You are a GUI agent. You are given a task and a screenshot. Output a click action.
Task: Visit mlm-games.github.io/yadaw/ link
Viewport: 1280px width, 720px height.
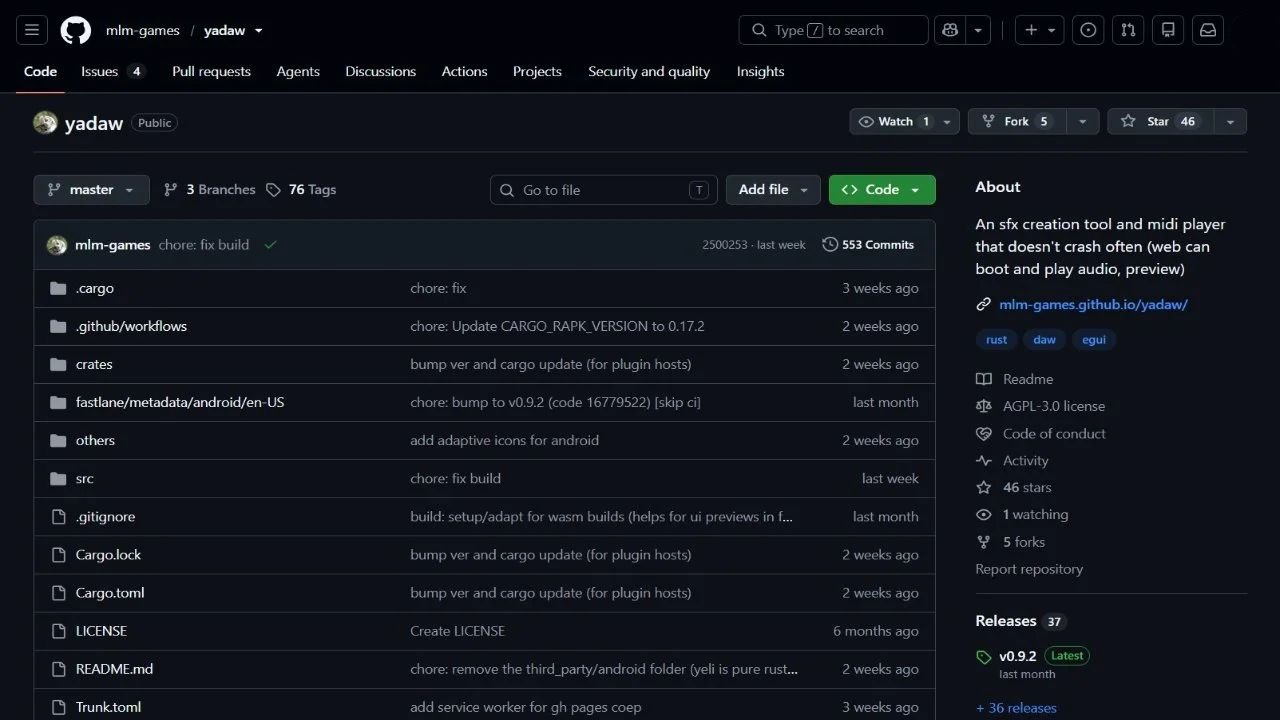click(x=1093, y=305)
